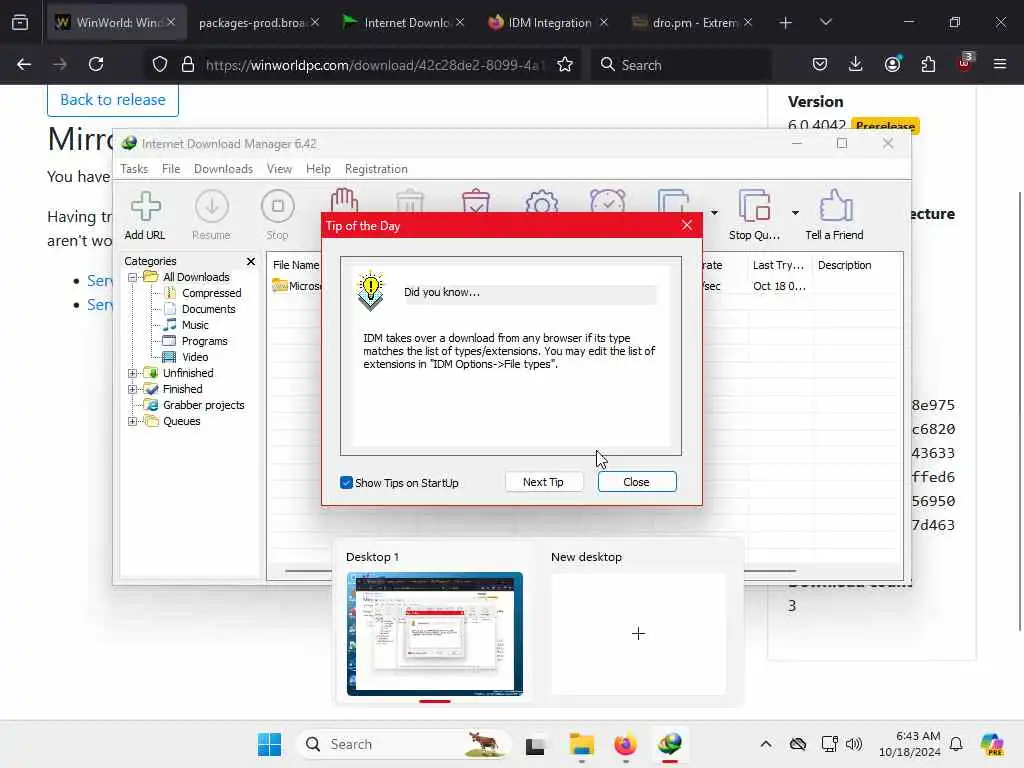This screenshot has height=768, width=1024.
Task: Open the File menu in IDM
Action: pyautogui.click(x=171, y=168)
